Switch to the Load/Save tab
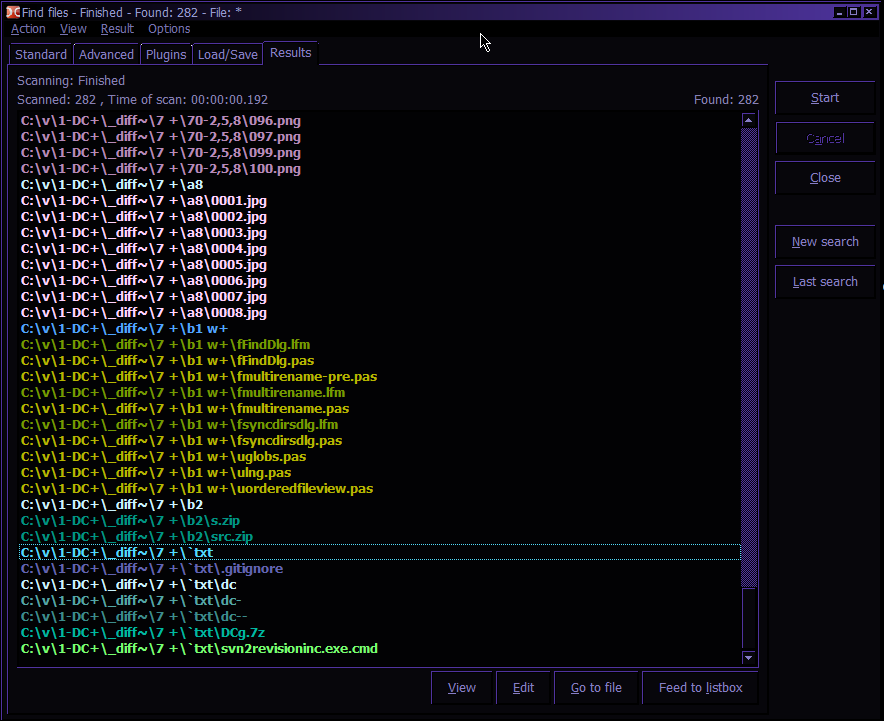The height and width of the screenshot is (721, 884). coord(227,55)
